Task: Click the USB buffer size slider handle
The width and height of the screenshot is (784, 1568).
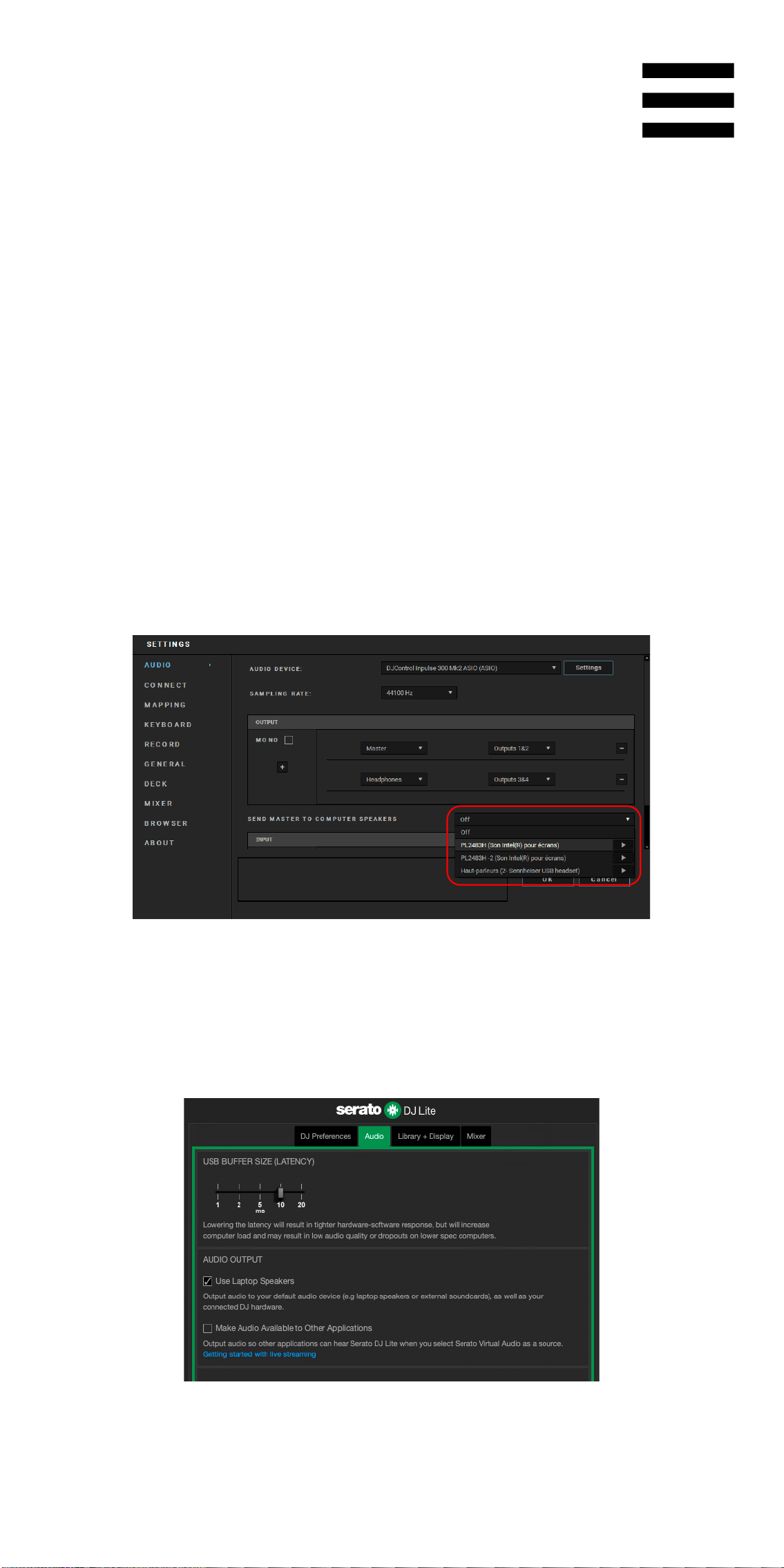Action: coord(280,1193)
